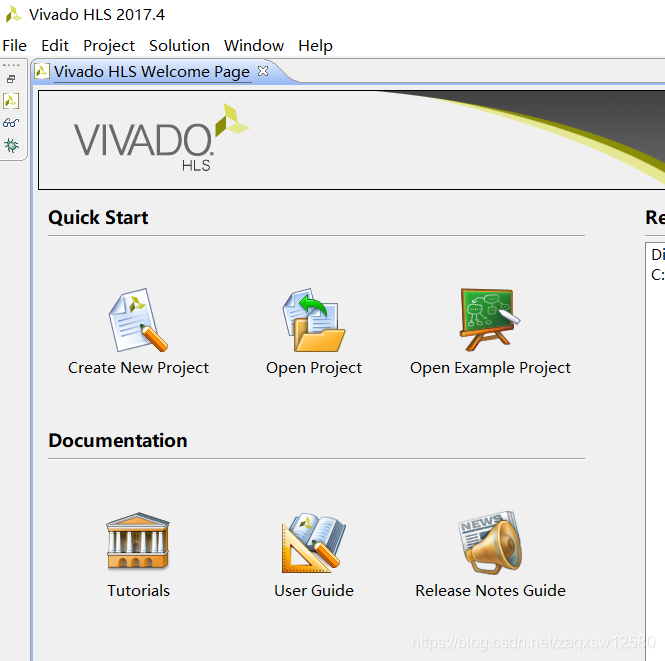Click the Release Notes Guide label

[x=490, y=590]
